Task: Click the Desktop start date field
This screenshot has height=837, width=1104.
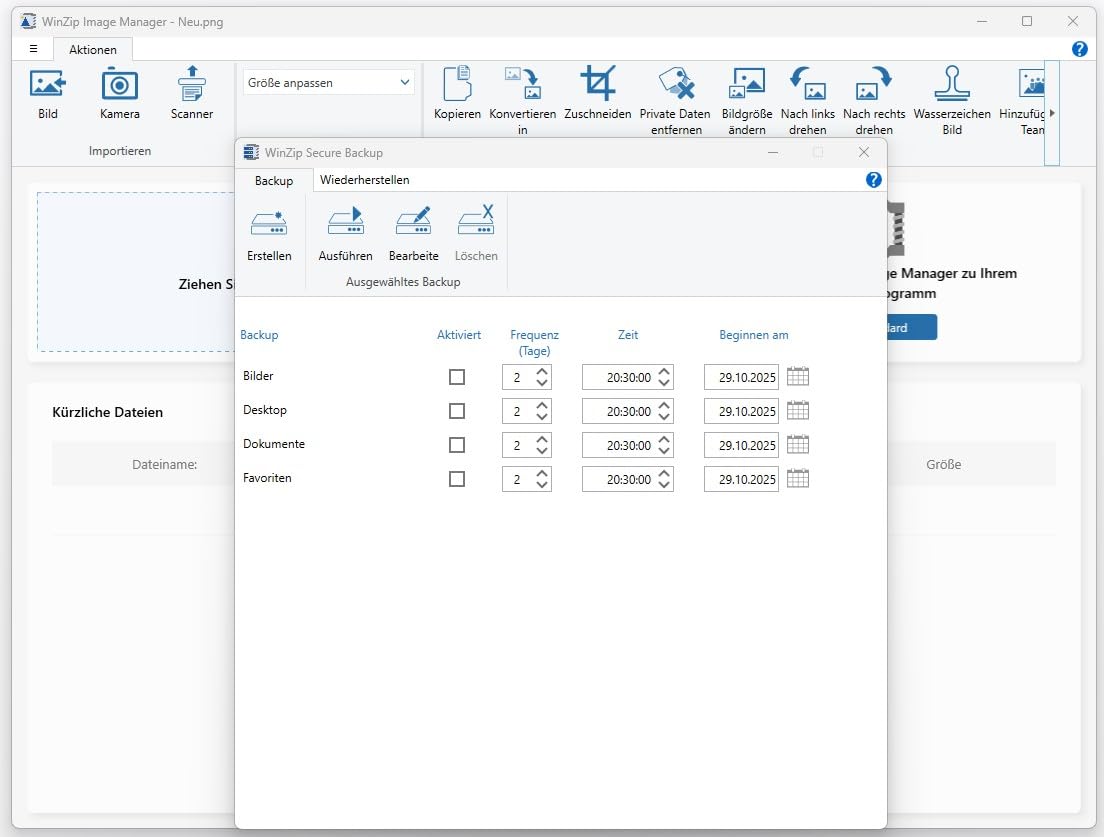Action: 741,411
